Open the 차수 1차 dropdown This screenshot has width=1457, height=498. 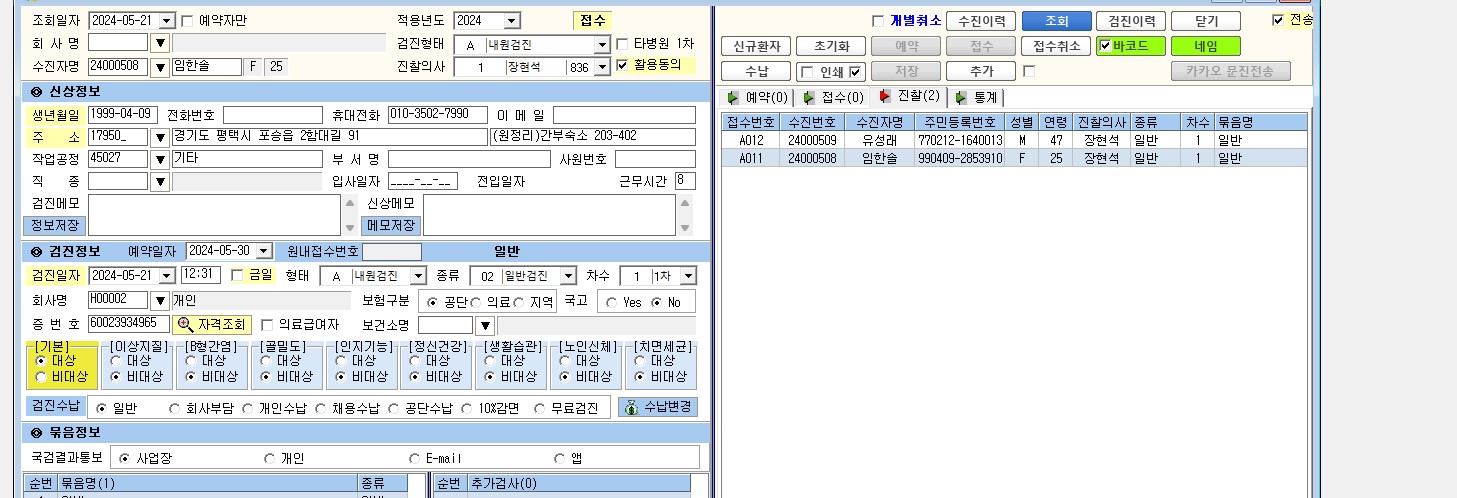[x=688, y=276]
